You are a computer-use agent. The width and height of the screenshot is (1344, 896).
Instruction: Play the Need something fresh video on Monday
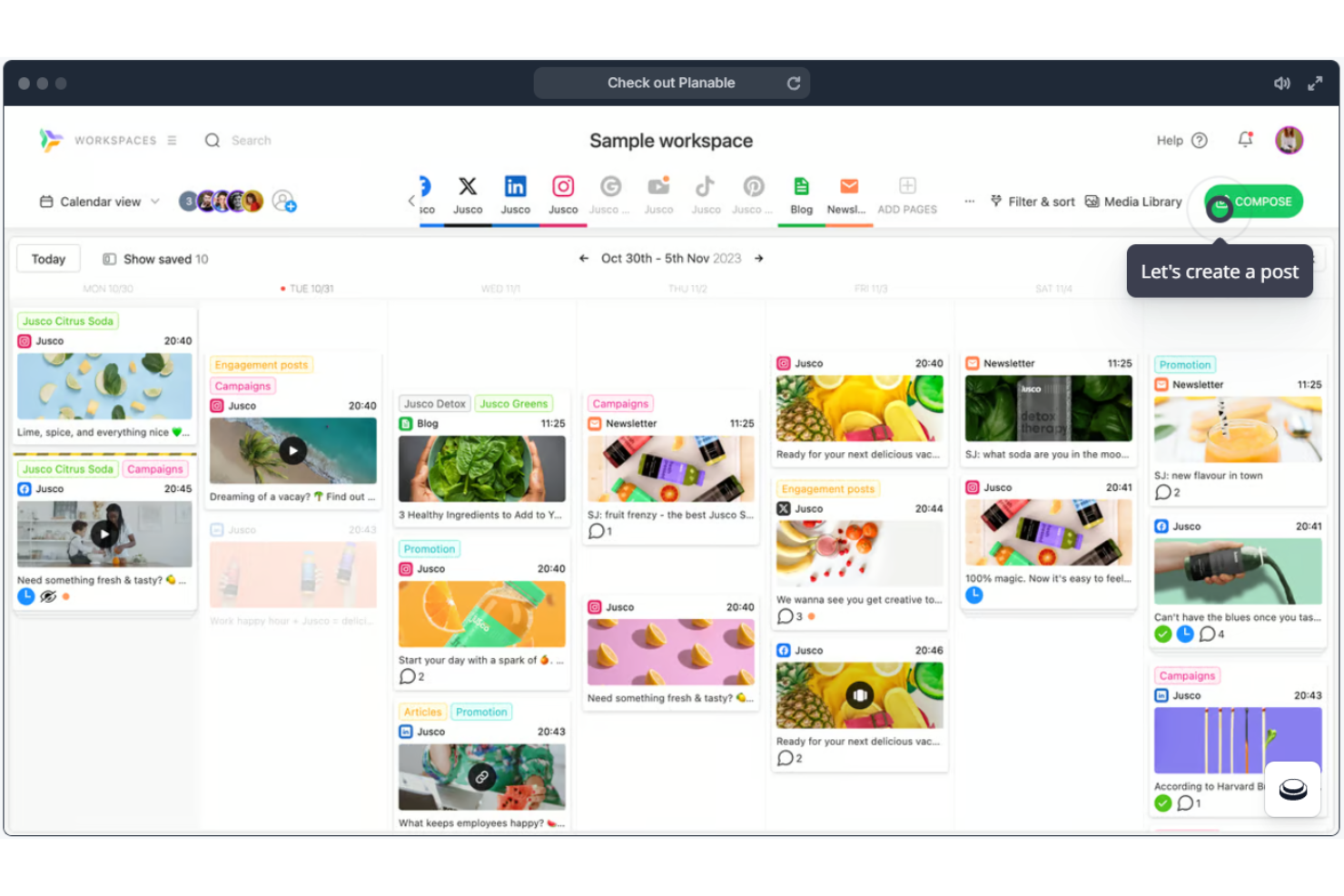[x=104, y=534]
